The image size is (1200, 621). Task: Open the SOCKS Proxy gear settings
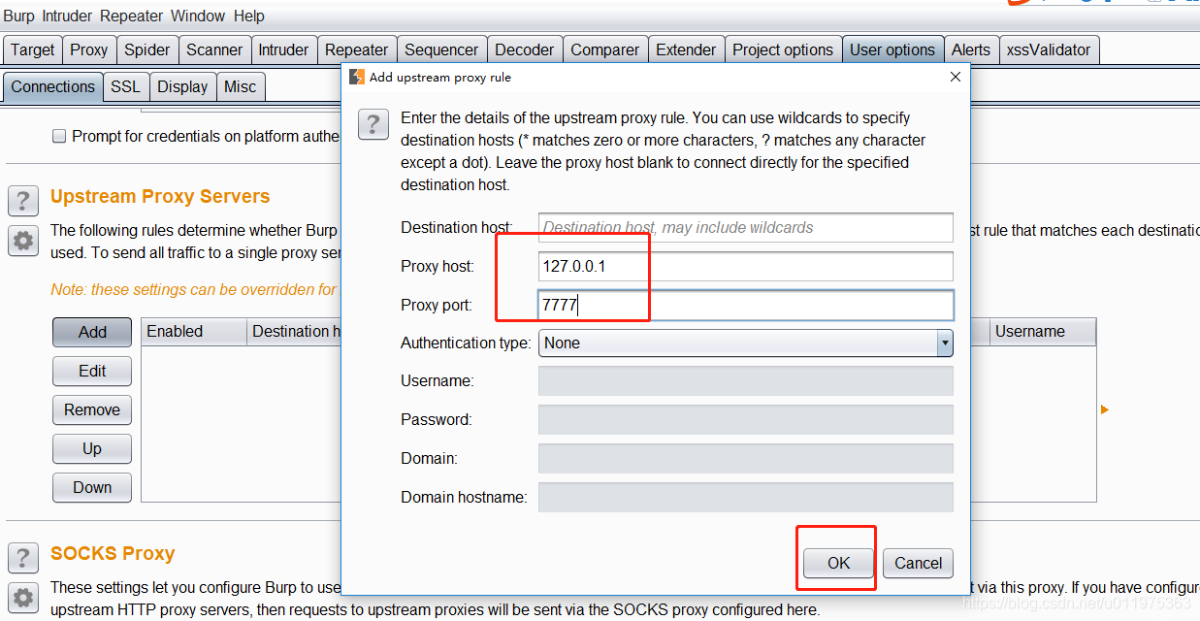23,597
